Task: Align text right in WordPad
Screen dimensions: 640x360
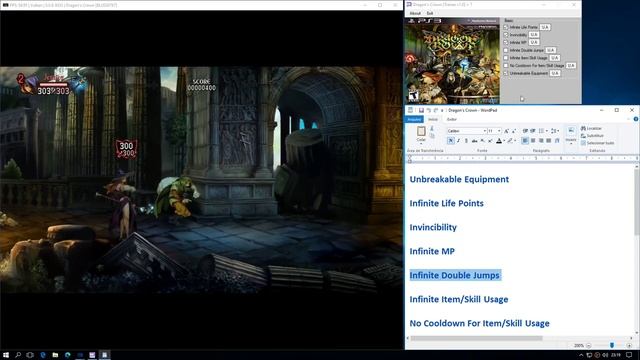Action: tap(541, 141)
